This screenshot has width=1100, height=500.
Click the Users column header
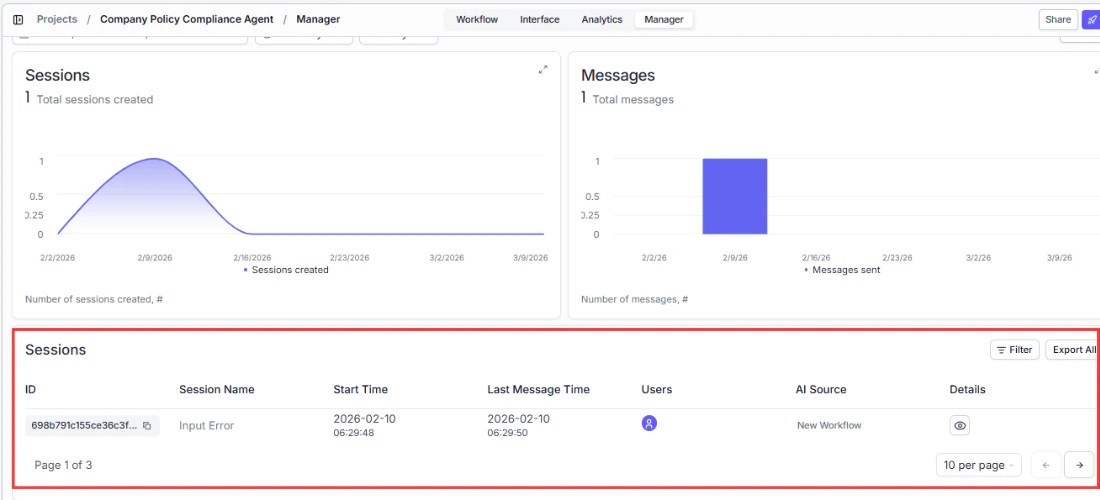click(657, 389)
